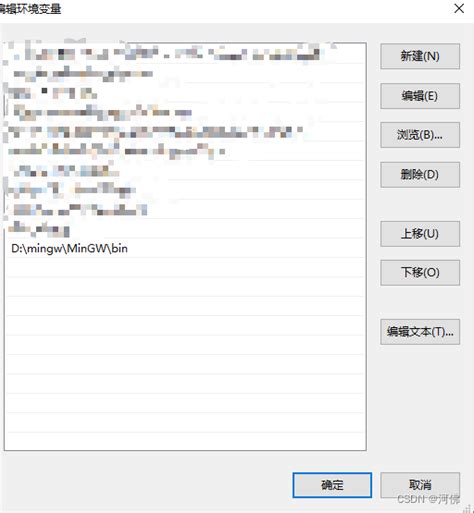Select the D:\mingw\MinGW\bin path entry
Screen dimensions: 474x513
(x=185, y=248)
